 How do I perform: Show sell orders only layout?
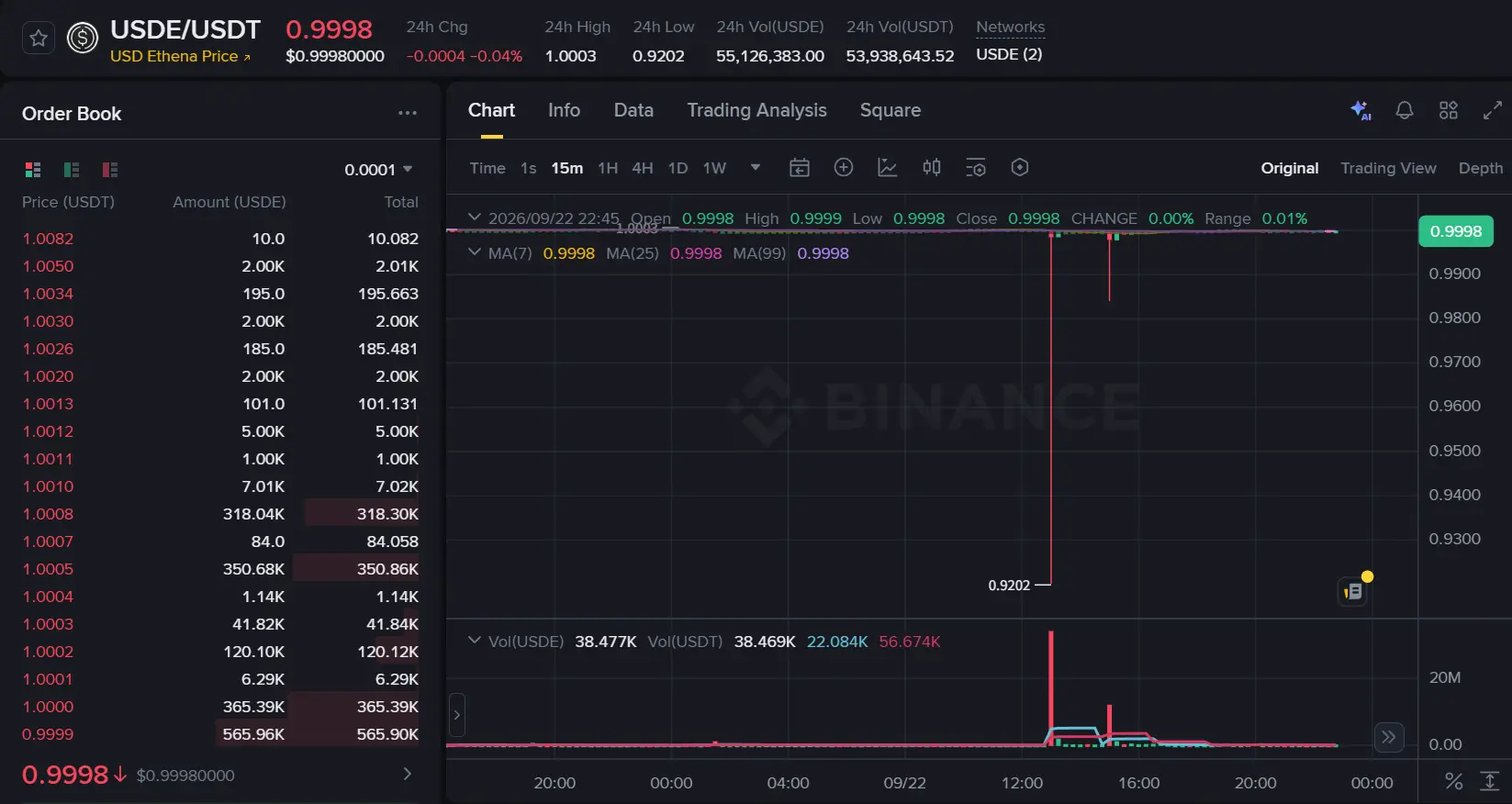point(110,170)
